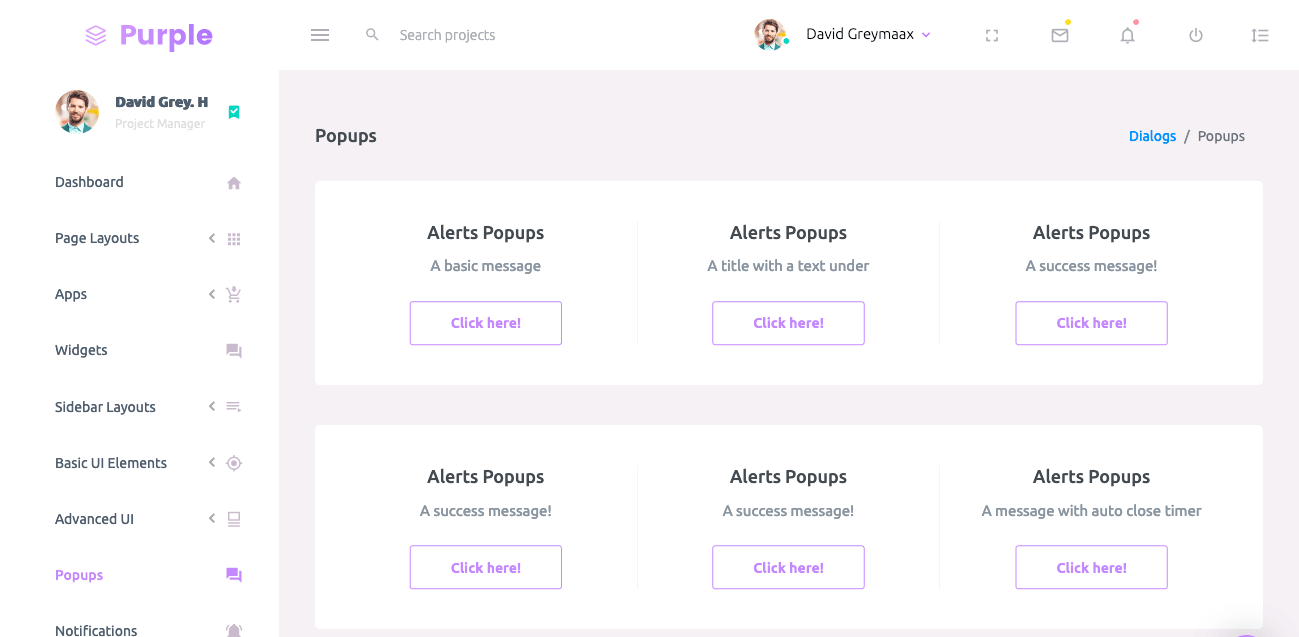Image resolution: width=1299 pixels, height=637 pixels.
Task: Click the power logout icon
Action: 1196,35
